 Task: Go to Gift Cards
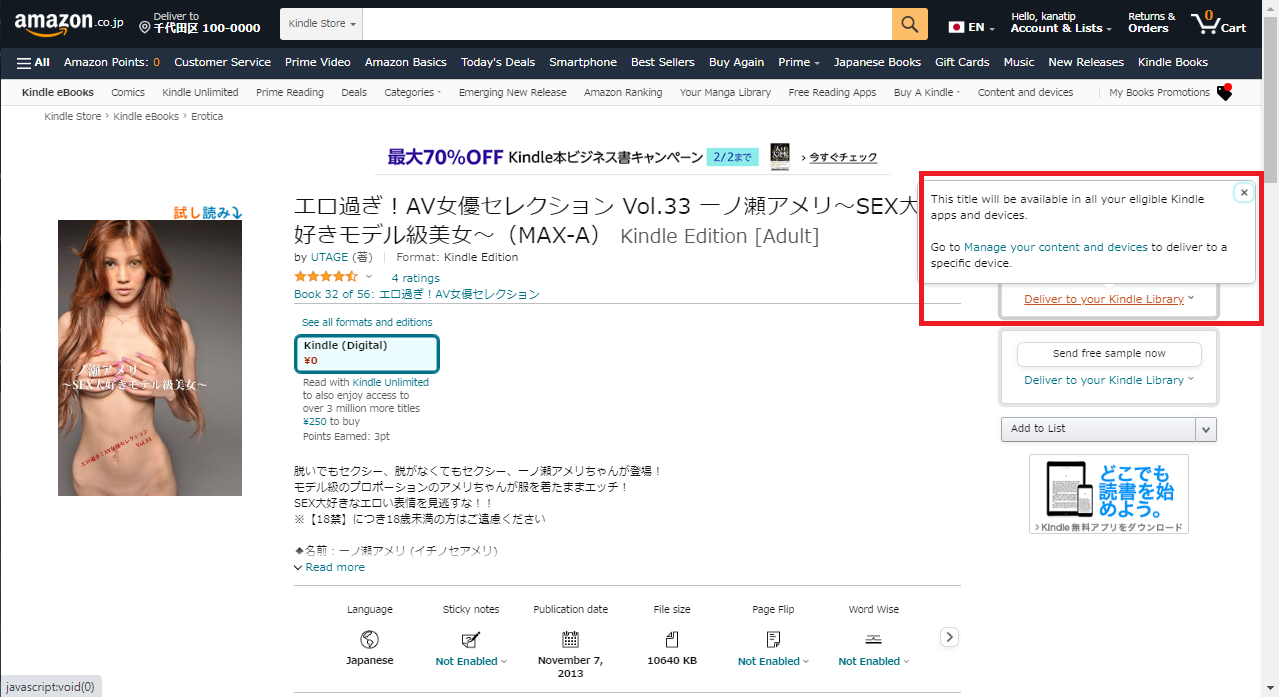pyautogui.click(x=962, y=62)
